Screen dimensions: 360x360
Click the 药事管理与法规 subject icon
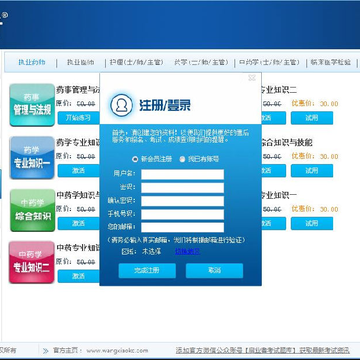[32, 105]
